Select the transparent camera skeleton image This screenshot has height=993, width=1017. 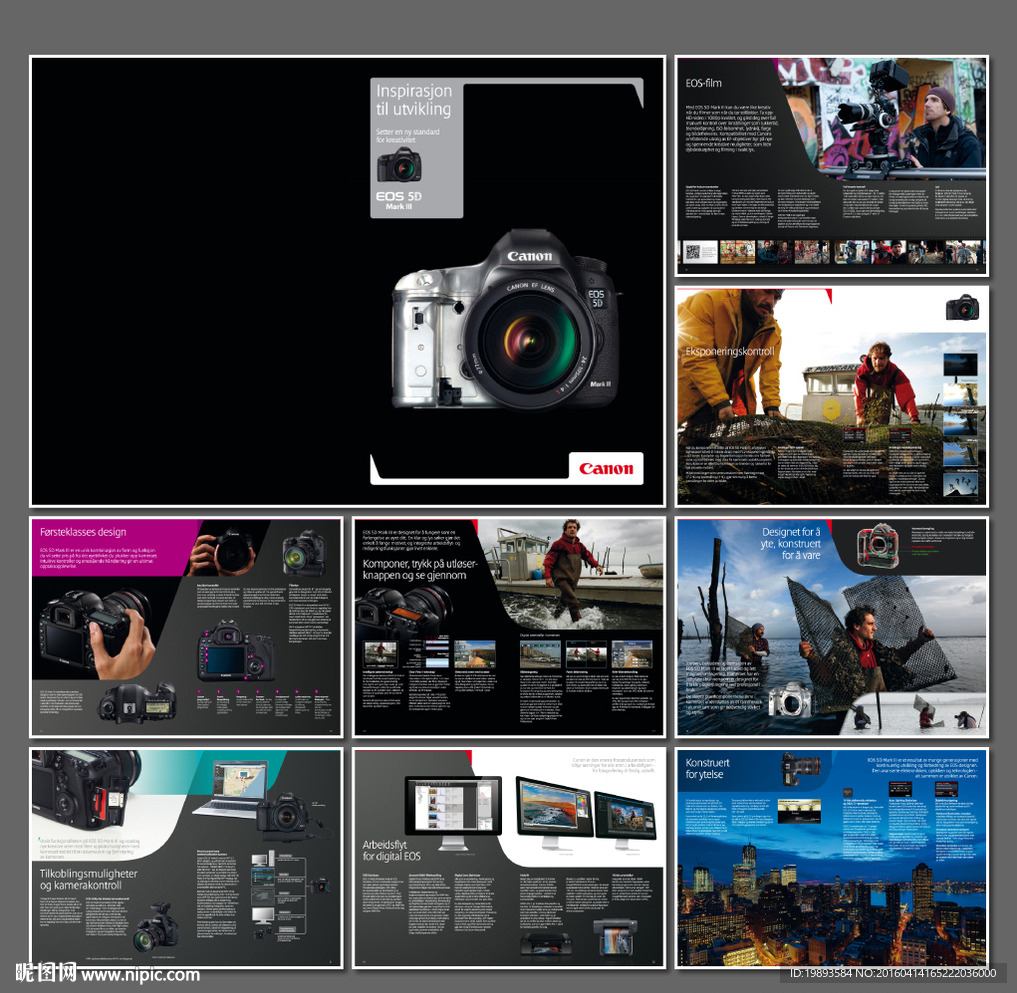tap(878, 545)
